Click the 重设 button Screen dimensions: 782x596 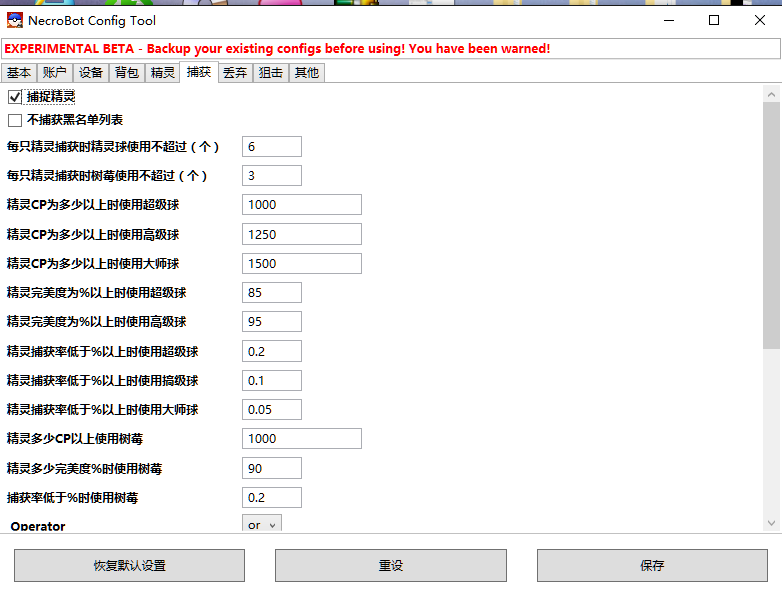391,566
